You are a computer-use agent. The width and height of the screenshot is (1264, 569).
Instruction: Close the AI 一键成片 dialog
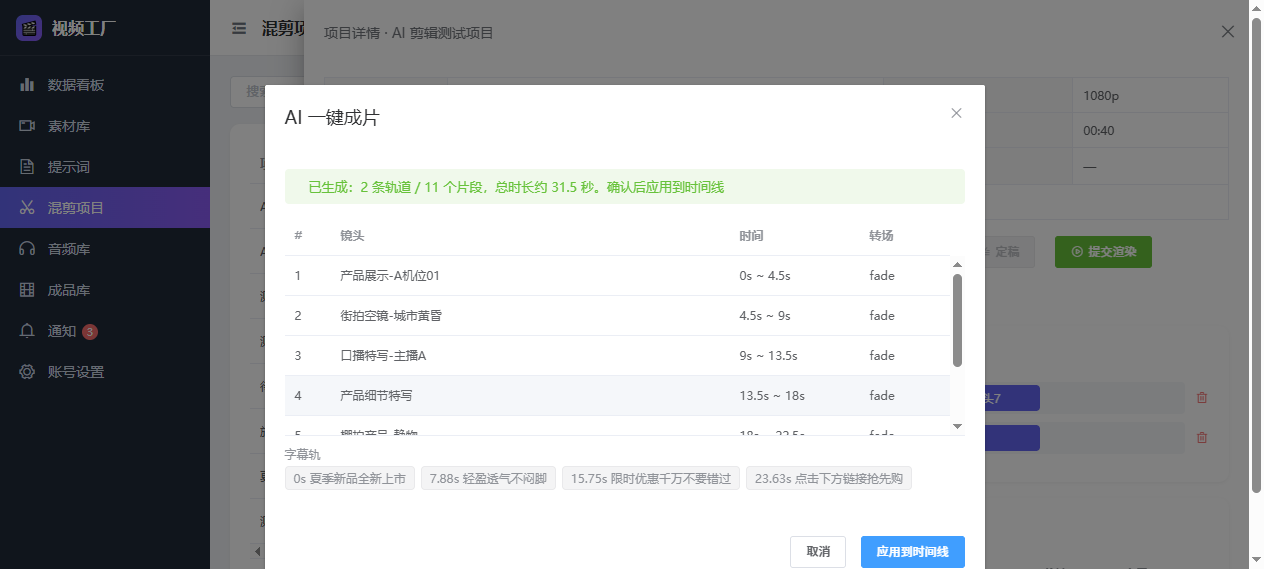pyautogui.click(x=956, y=113)
